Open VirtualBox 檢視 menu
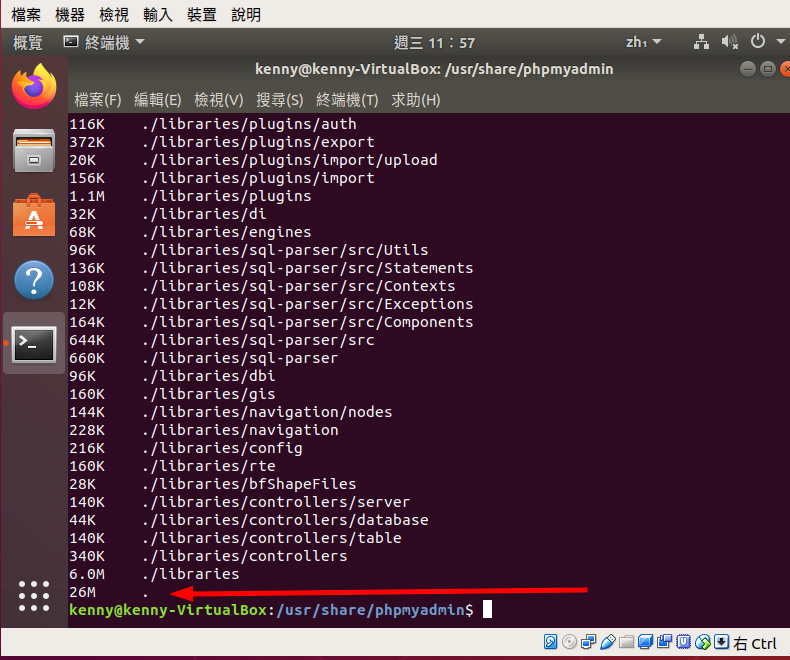 tap(114, 15)
